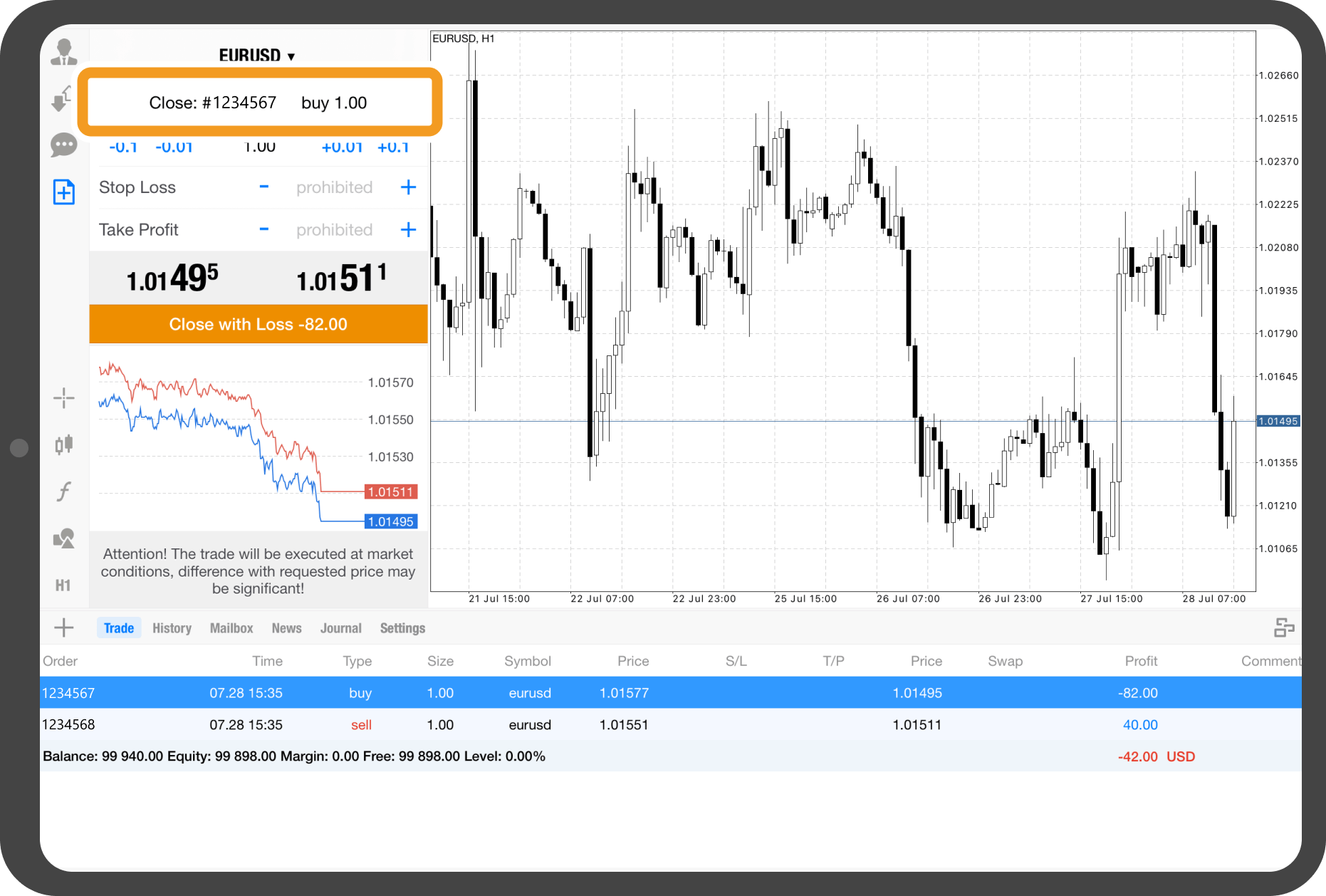Decrease Take Profit with minus button

click(x=264, y=229)
